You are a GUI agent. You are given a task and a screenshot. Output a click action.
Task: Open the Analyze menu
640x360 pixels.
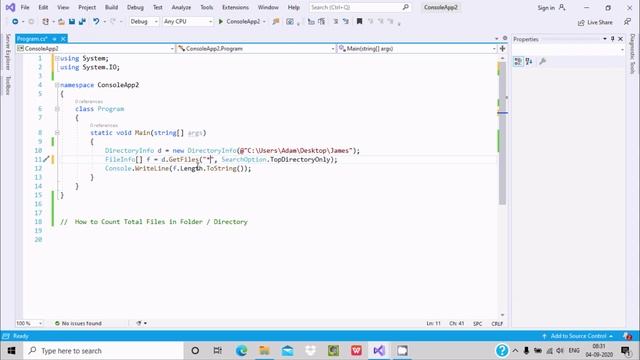tap(181, 7)
